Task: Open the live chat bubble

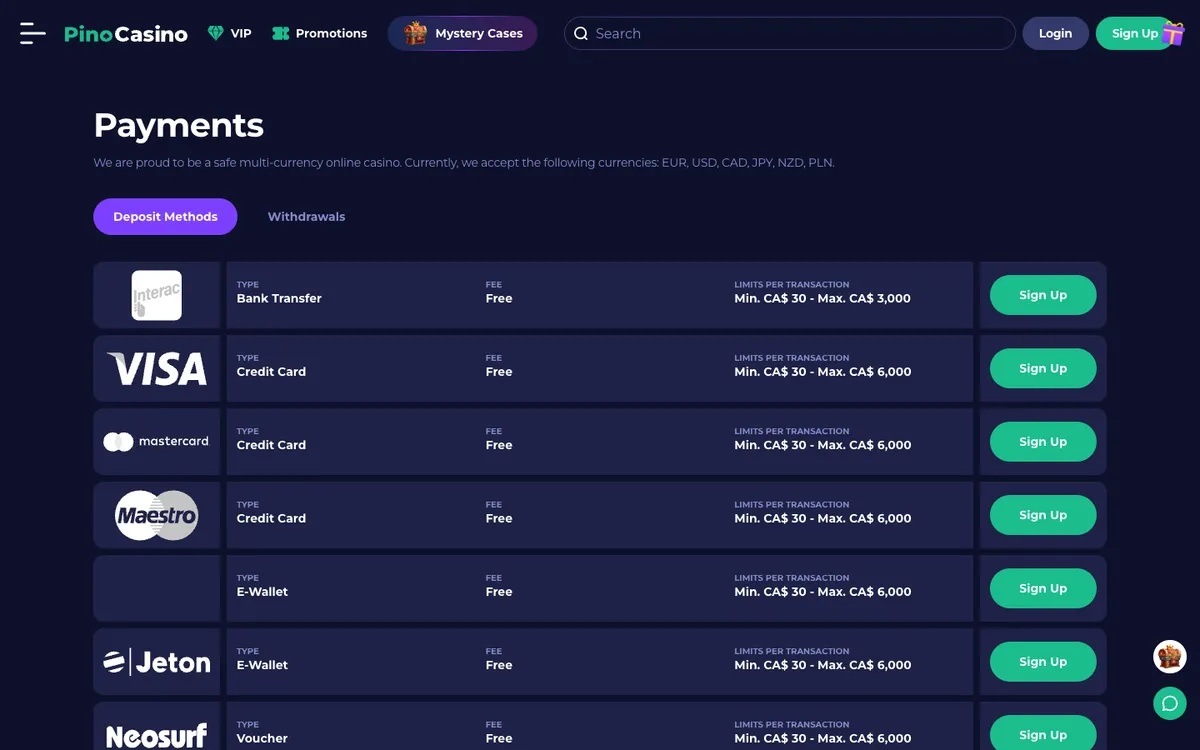Action: tap(1170, 703)
